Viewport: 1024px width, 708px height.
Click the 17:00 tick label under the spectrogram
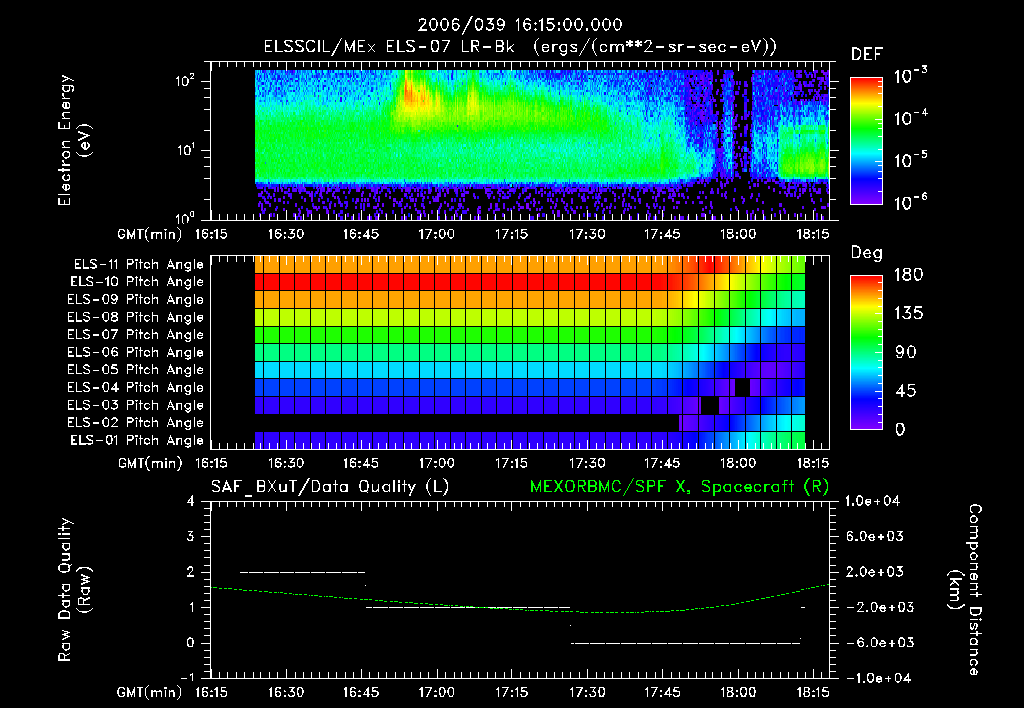pos(436,234)
